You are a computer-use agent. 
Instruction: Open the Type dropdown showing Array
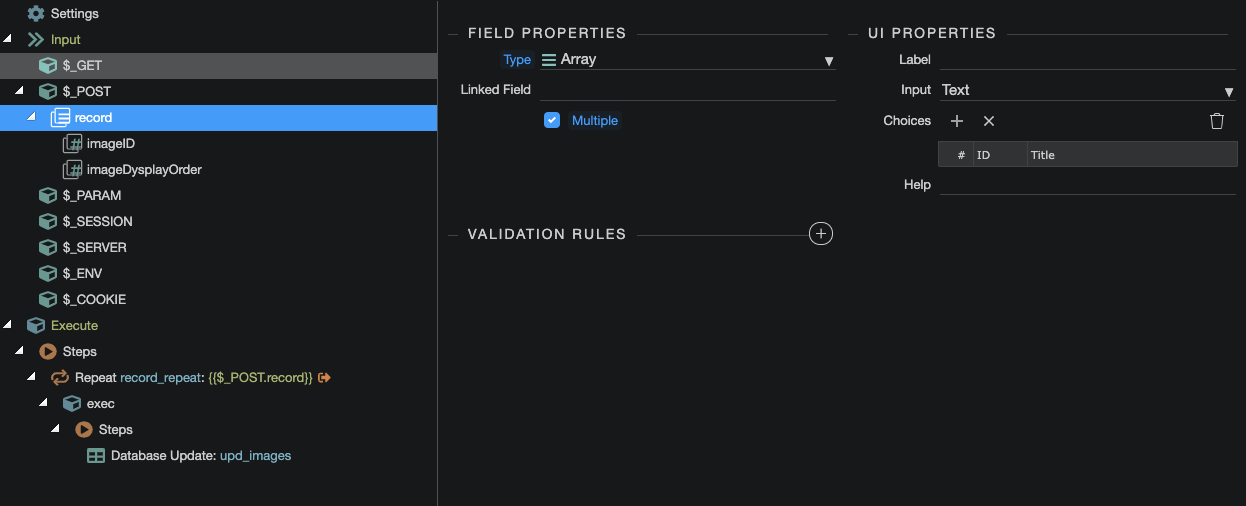(x=687, y=60)
